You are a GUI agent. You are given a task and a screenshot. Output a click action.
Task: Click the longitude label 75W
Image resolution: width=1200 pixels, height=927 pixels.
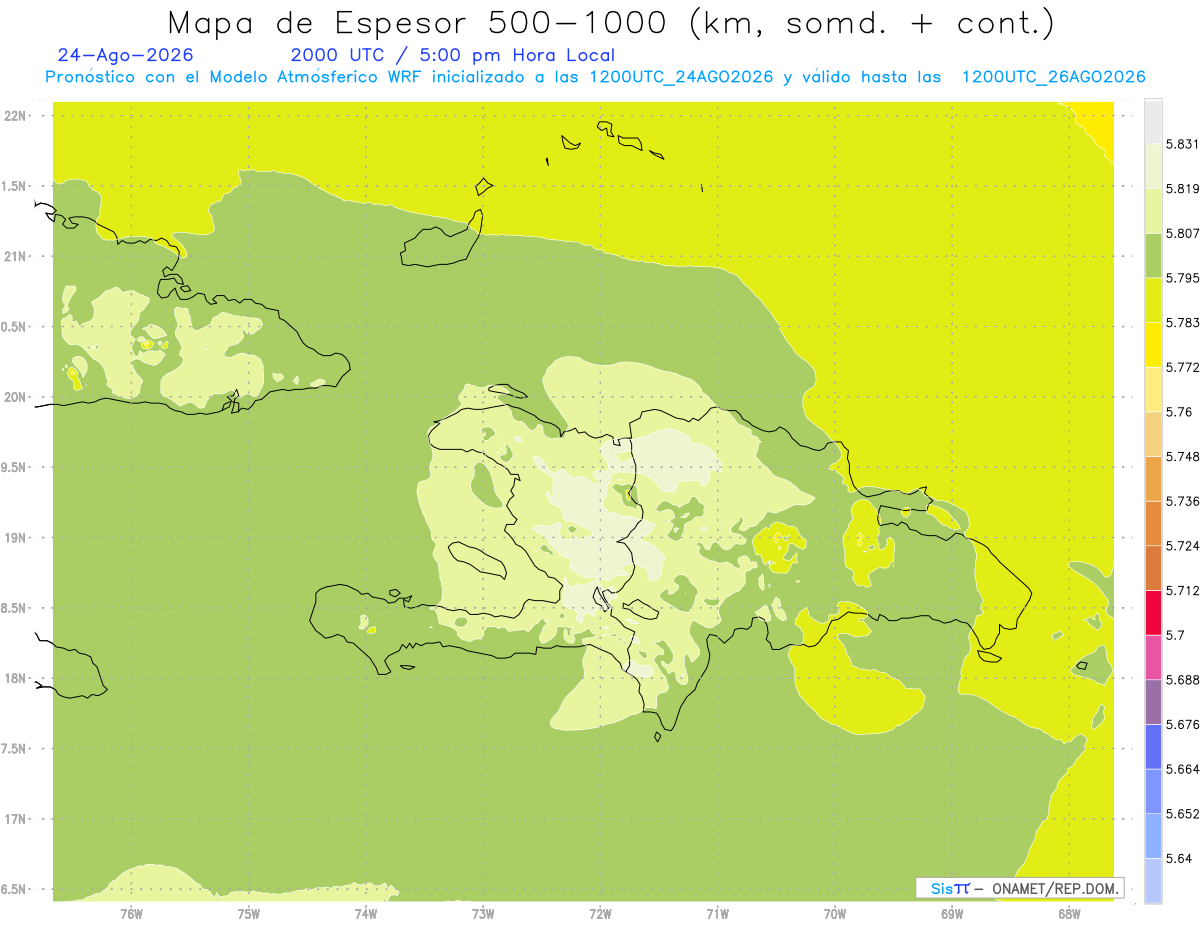click(249, 913)
